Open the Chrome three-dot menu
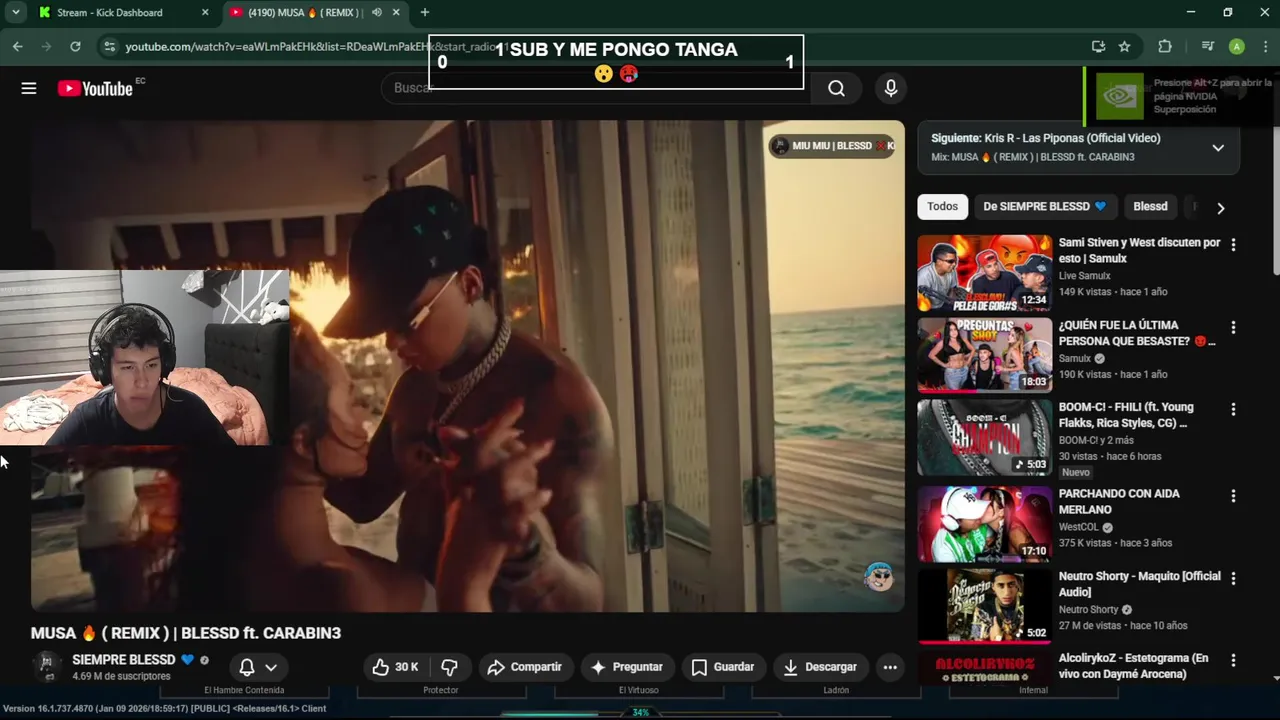Viewport: 1280px width, 720px height. 1264,46
